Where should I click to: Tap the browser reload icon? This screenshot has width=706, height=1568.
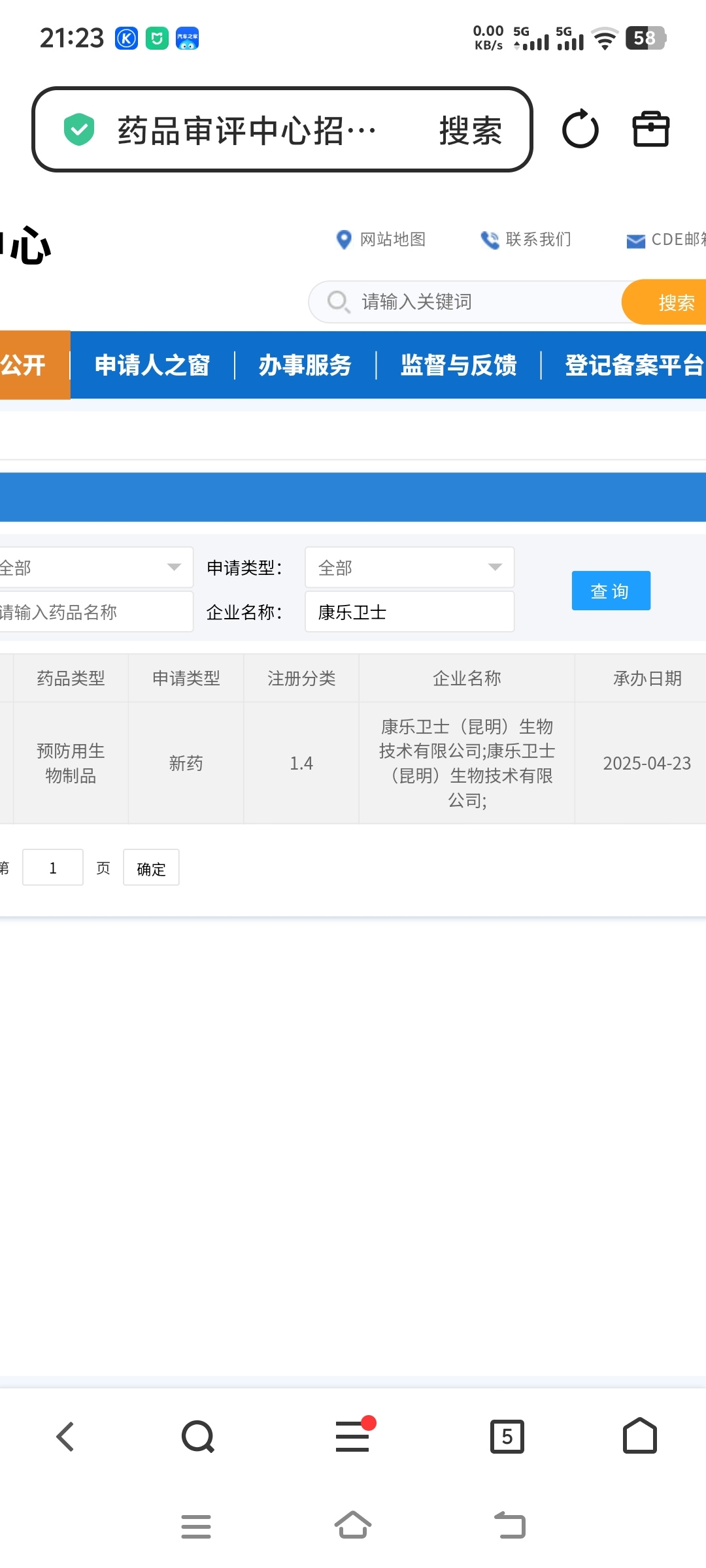click(x=580, y=129)
